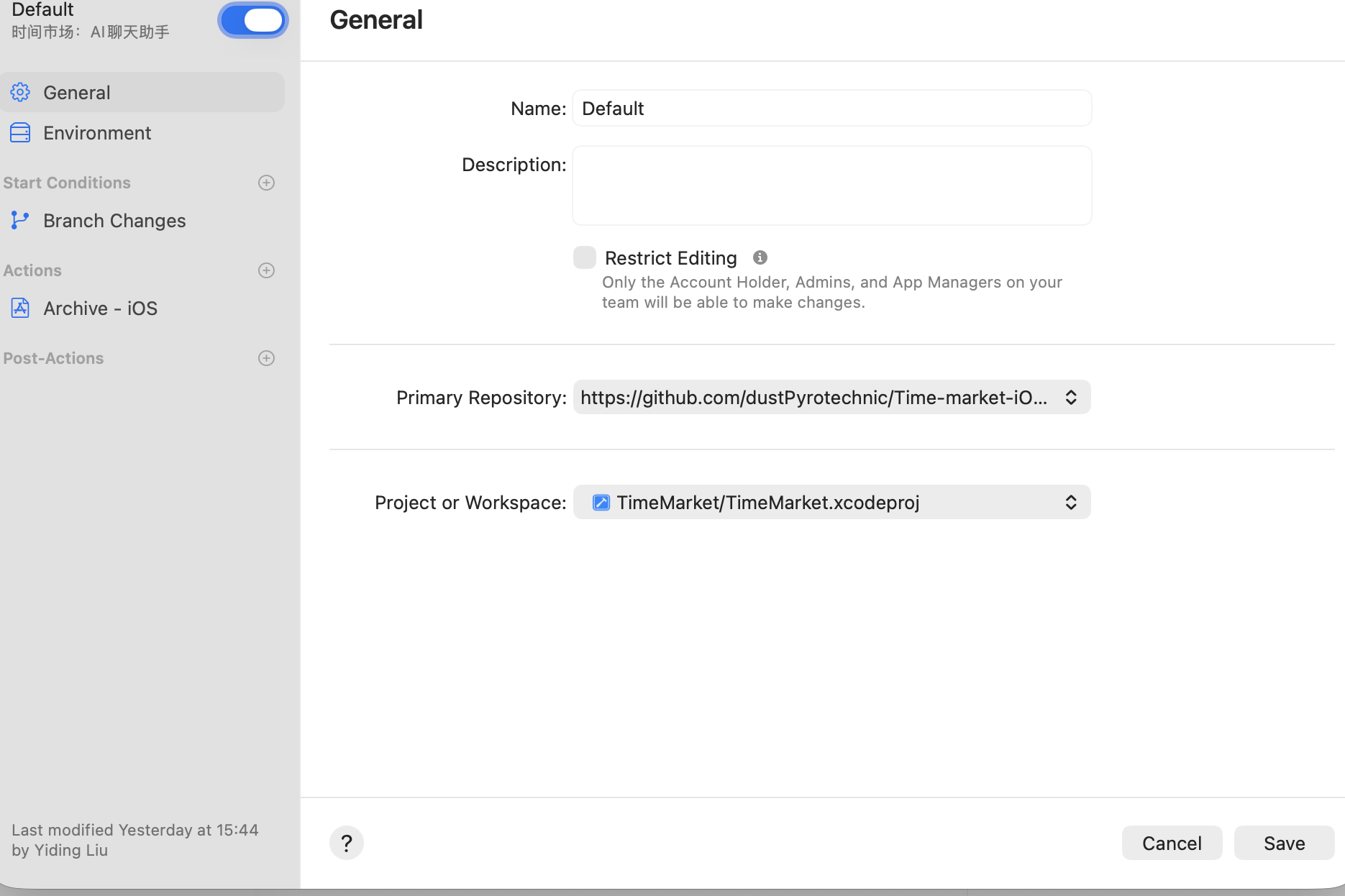Click the General gear icon in sidebar
Viewport: 1345px width, 896px height.
(x=20, y=92)
